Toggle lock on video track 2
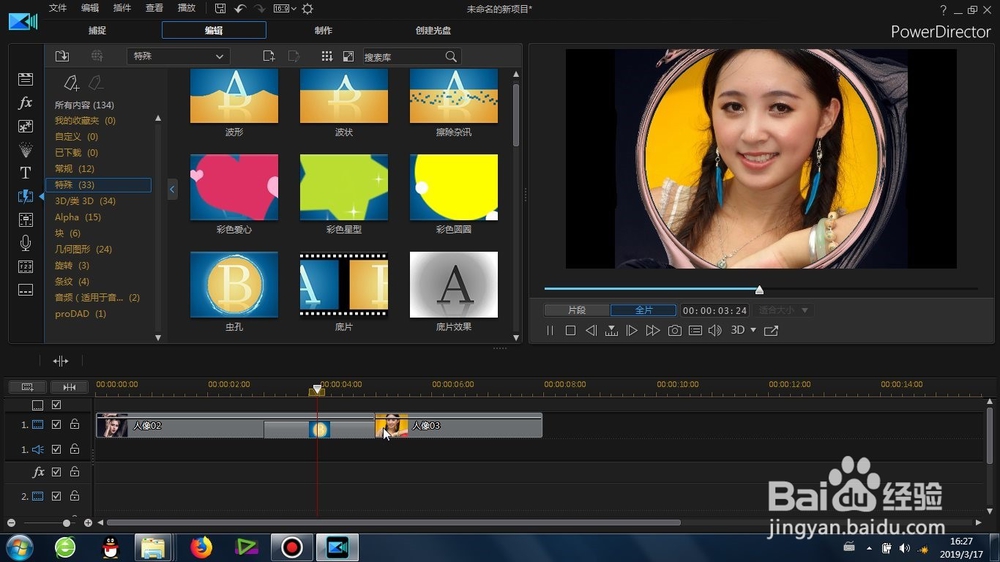The image size is (1000, 562). tap(75, 496)
